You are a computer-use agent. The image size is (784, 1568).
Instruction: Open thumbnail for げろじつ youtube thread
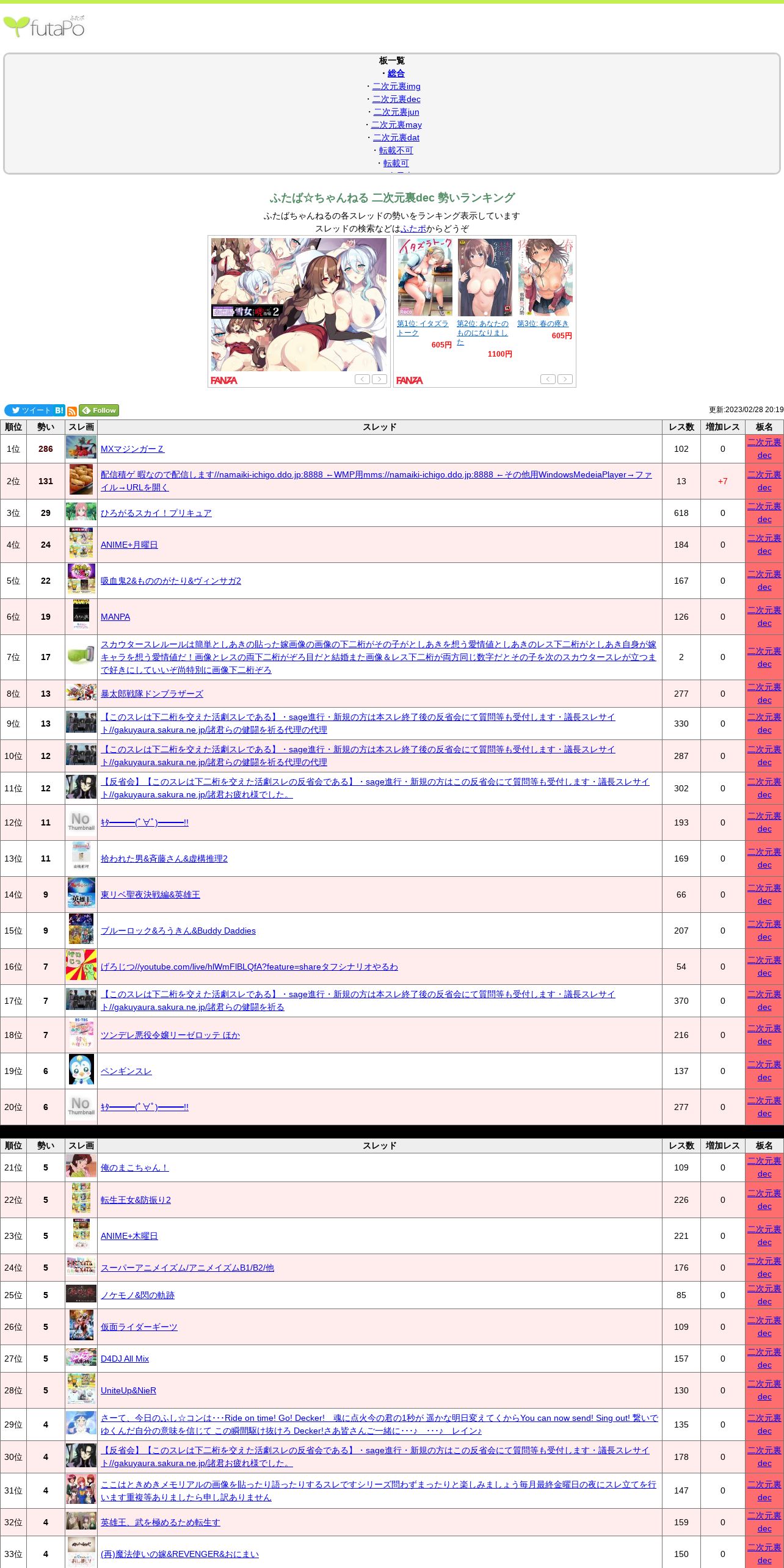(81, 965)
